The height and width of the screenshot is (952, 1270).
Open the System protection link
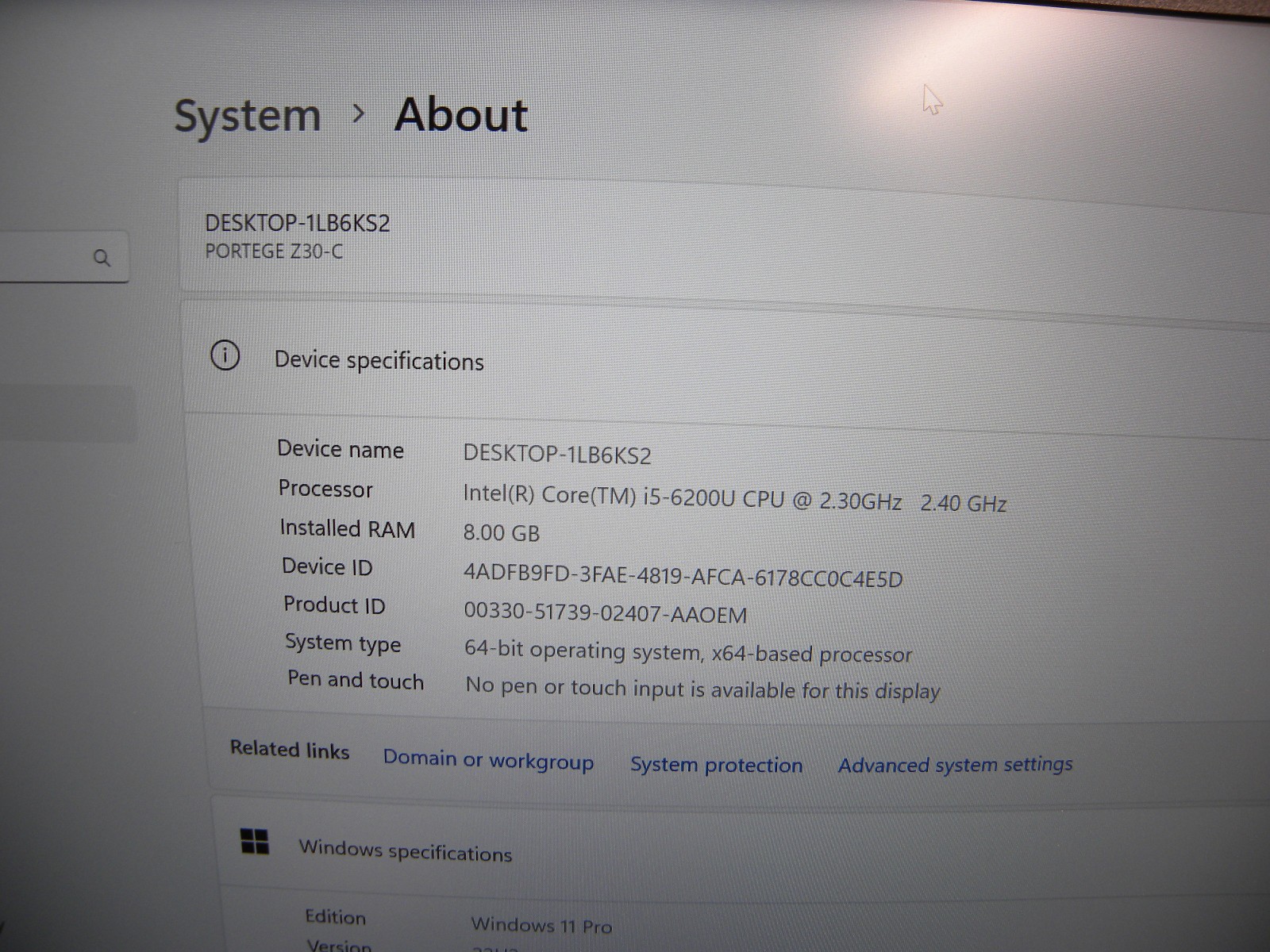point(716,765)
